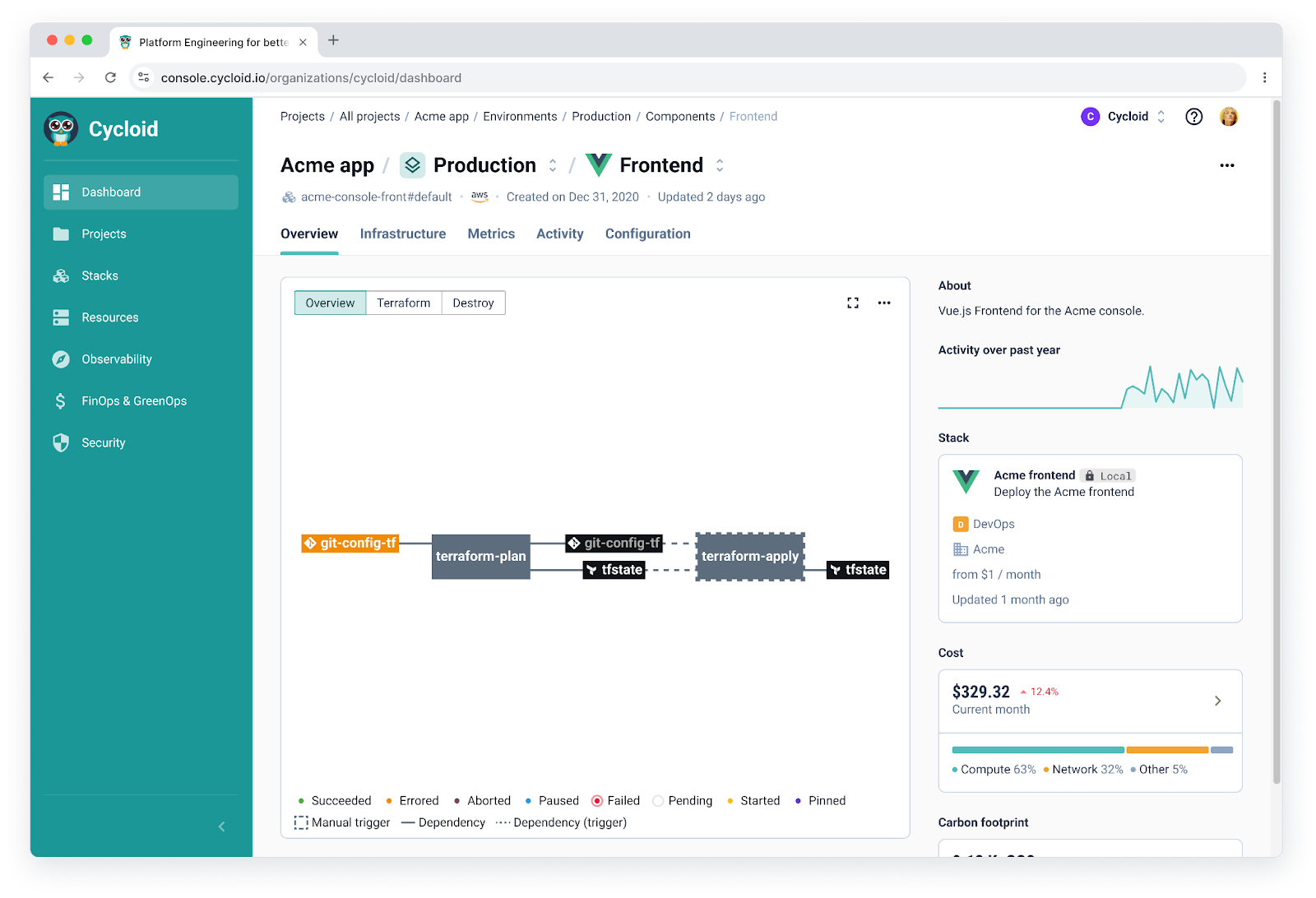The image size is (1316, 898).
Task: Open component header more options menu
Action: (1226, 165)
